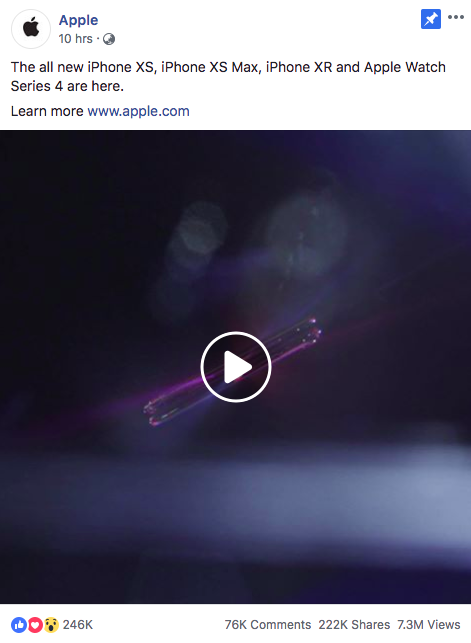
Task: Open the three-dot post options menu
Action: pos(456,17)
